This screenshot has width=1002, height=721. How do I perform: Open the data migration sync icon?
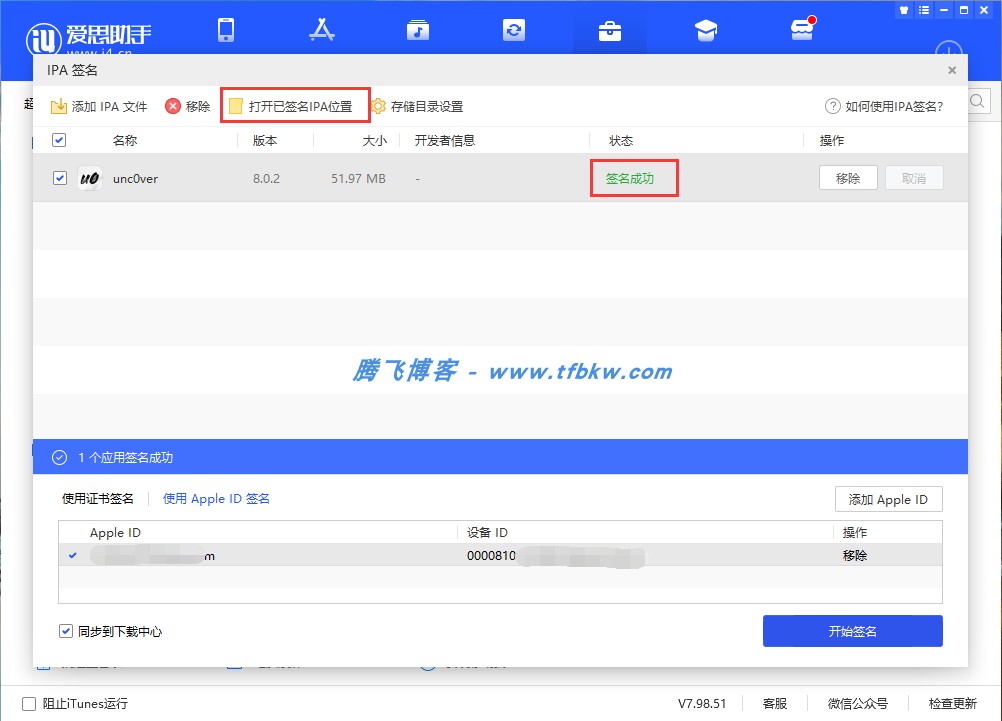pos(513,30)
